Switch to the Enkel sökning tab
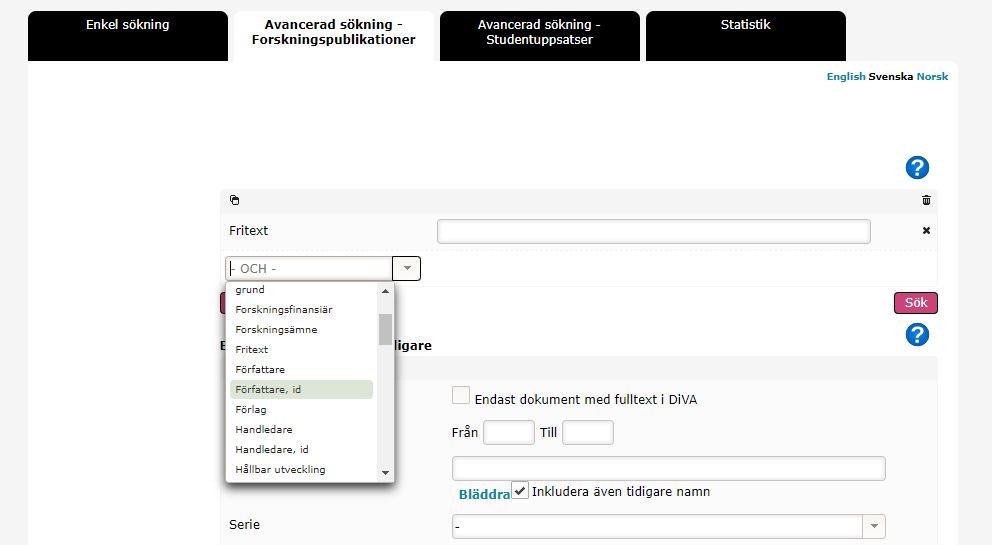 click(x=127, y=25)
